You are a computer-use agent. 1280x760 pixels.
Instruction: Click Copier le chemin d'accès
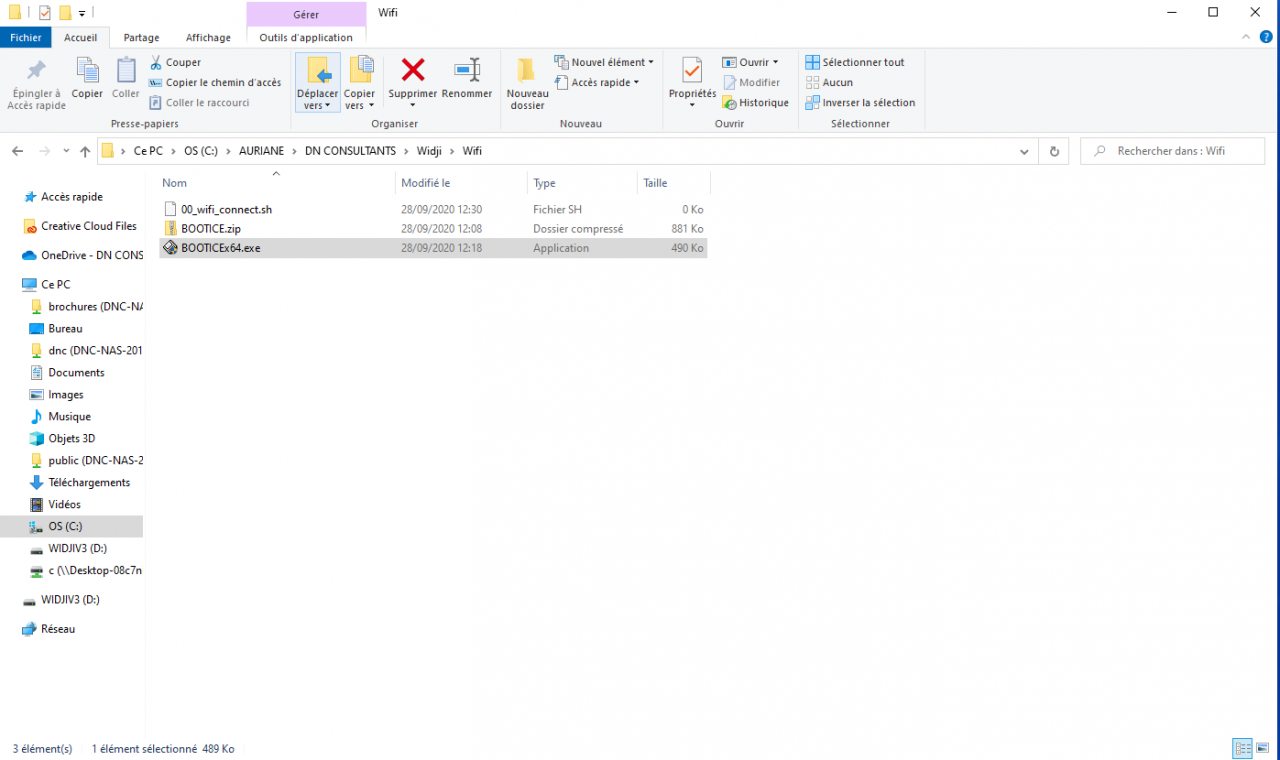tap(215, 82)
